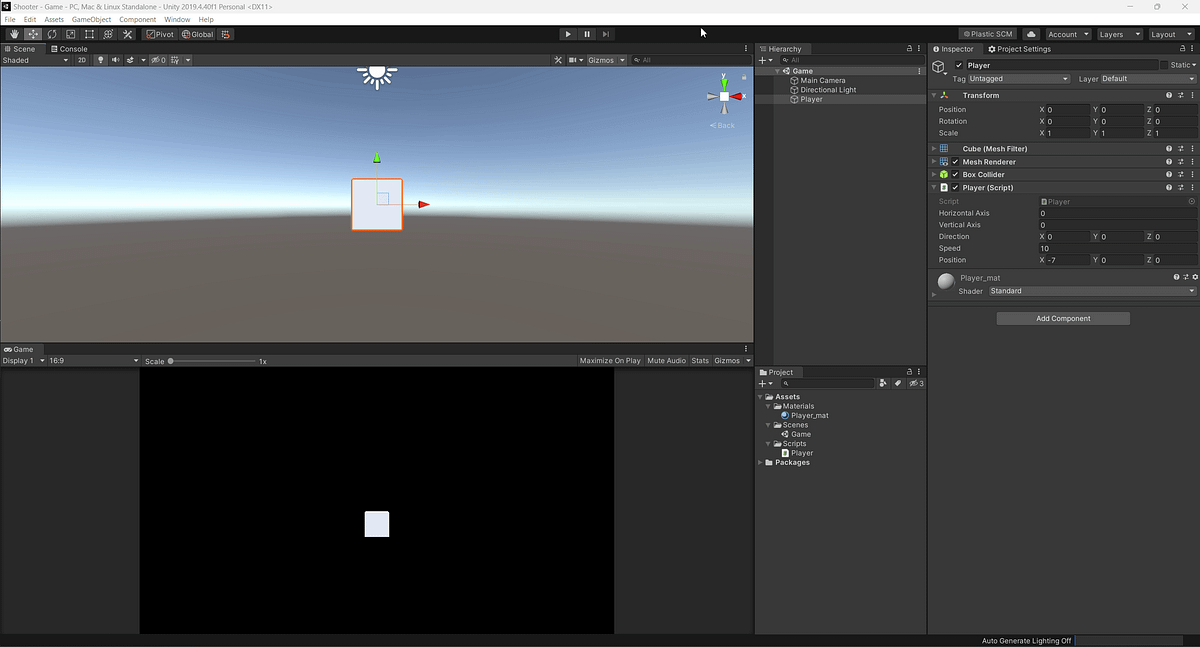Click Maximize On Play in Game view
The width and height of the screenshot is (1200, 647).
(610, 360)
